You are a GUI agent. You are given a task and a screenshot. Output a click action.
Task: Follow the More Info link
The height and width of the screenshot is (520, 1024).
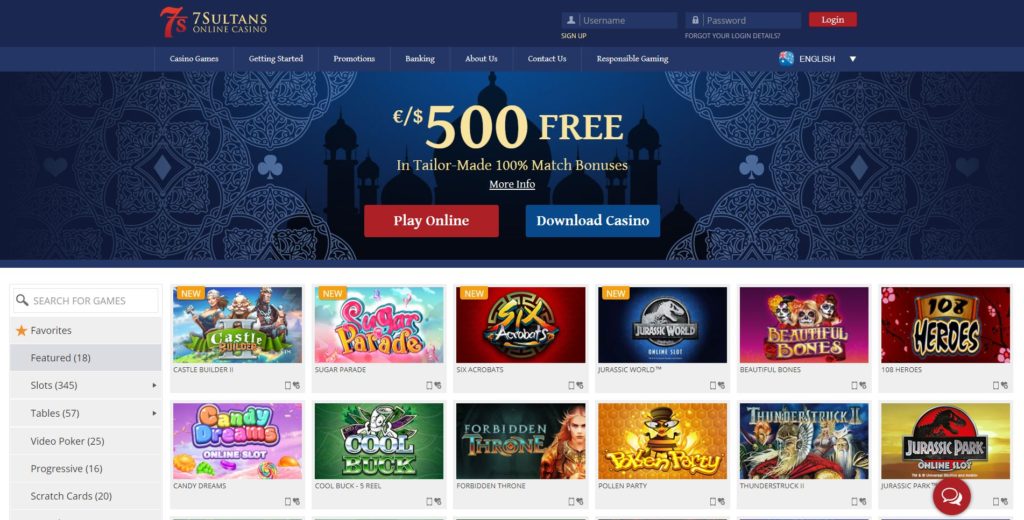tap(512, 184)
